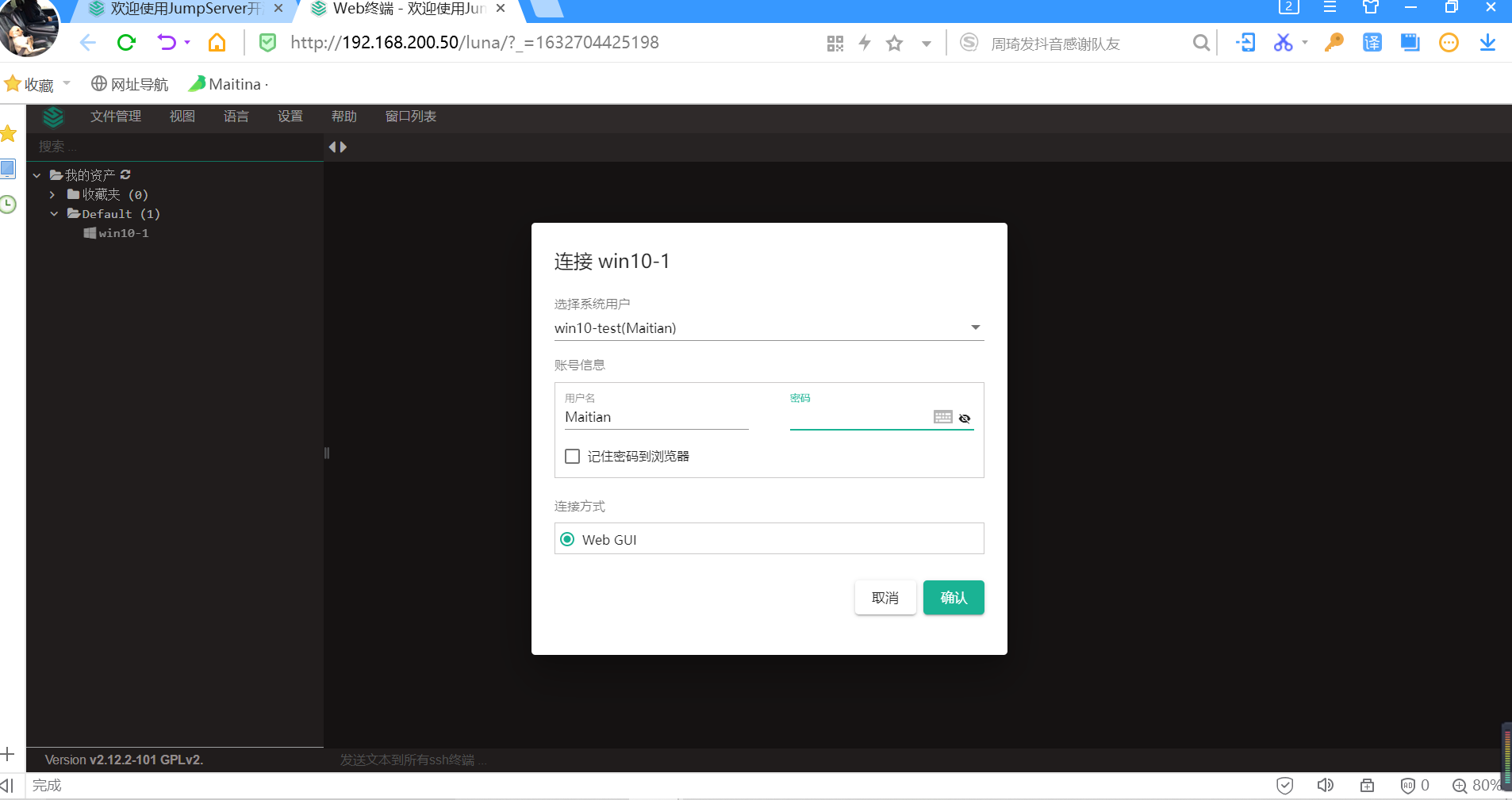Click the 确认 button
Viewport: 1512px width, 800px height.
tap(954, 598)
